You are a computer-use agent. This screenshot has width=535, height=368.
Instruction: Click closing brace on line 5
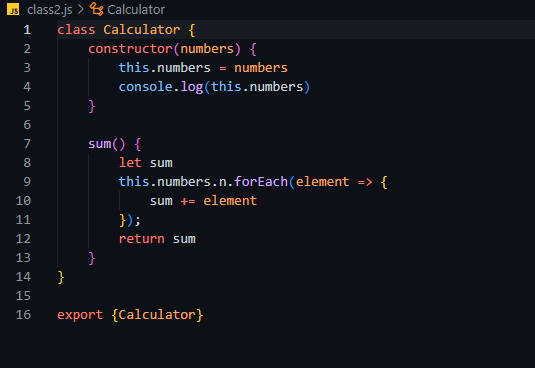91,106
